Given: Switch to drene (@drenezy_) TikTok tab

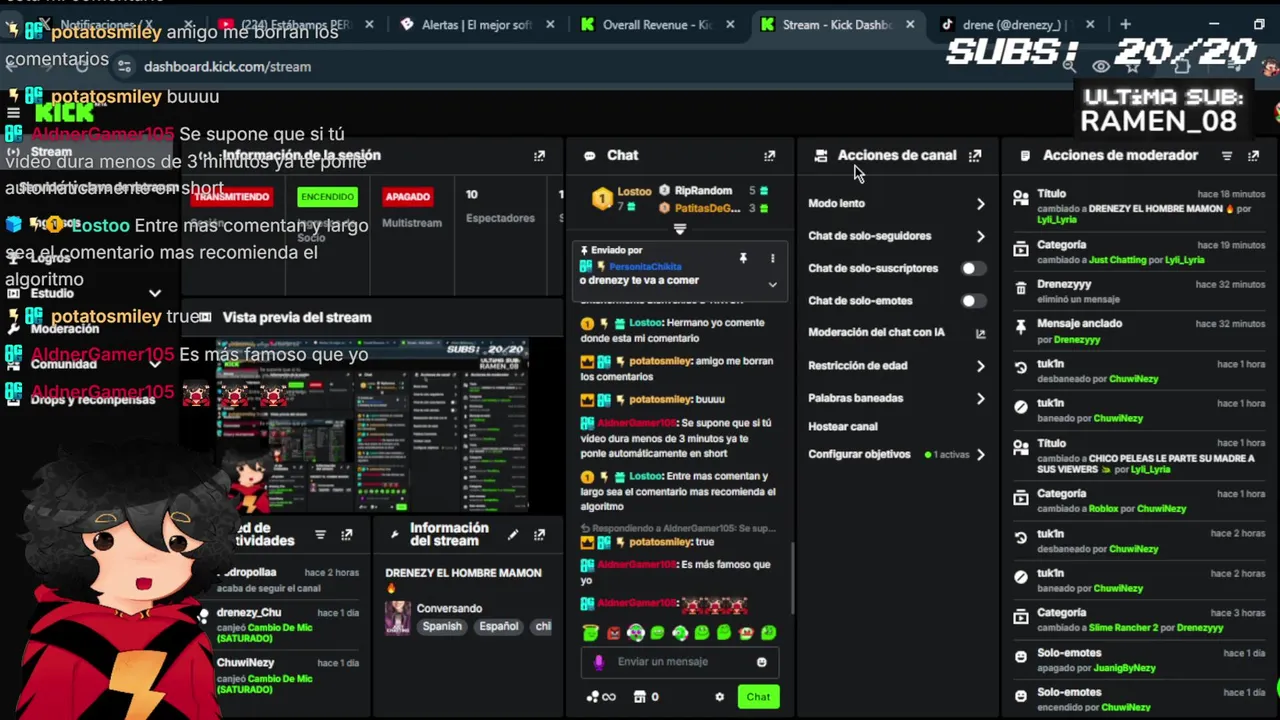Looking at the screenshot, I should (1016, 24).
